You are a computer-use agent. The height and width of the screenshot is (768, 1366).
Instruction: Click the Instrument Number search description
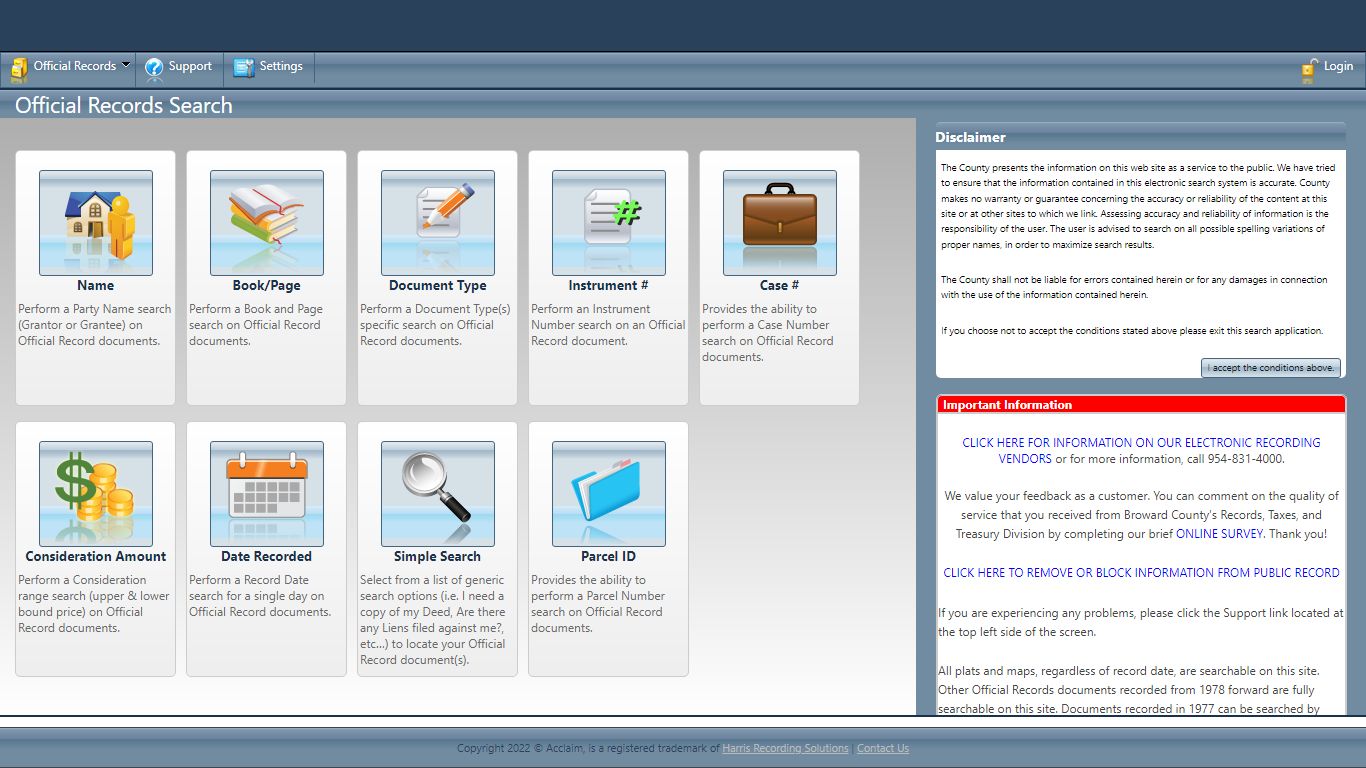tap(608, 325)
